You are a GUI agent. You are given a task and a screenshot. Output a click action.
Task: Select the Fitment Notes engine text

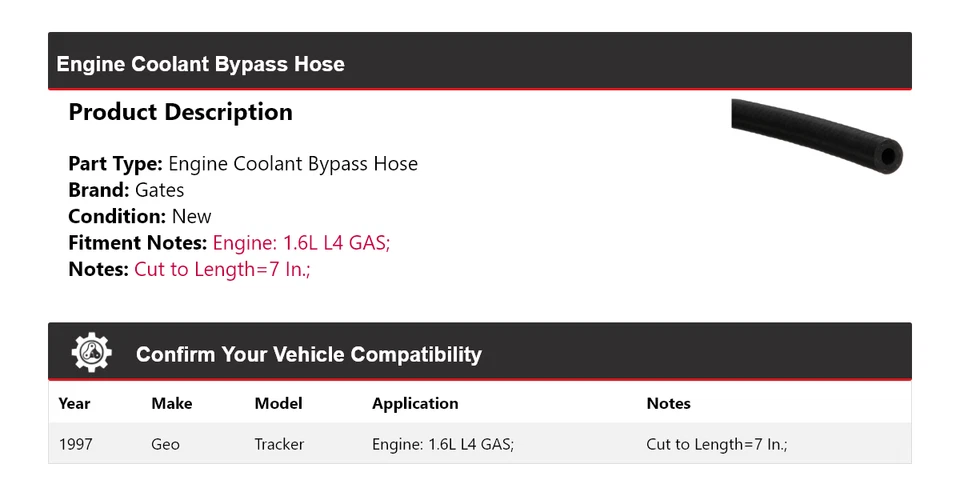301,243
